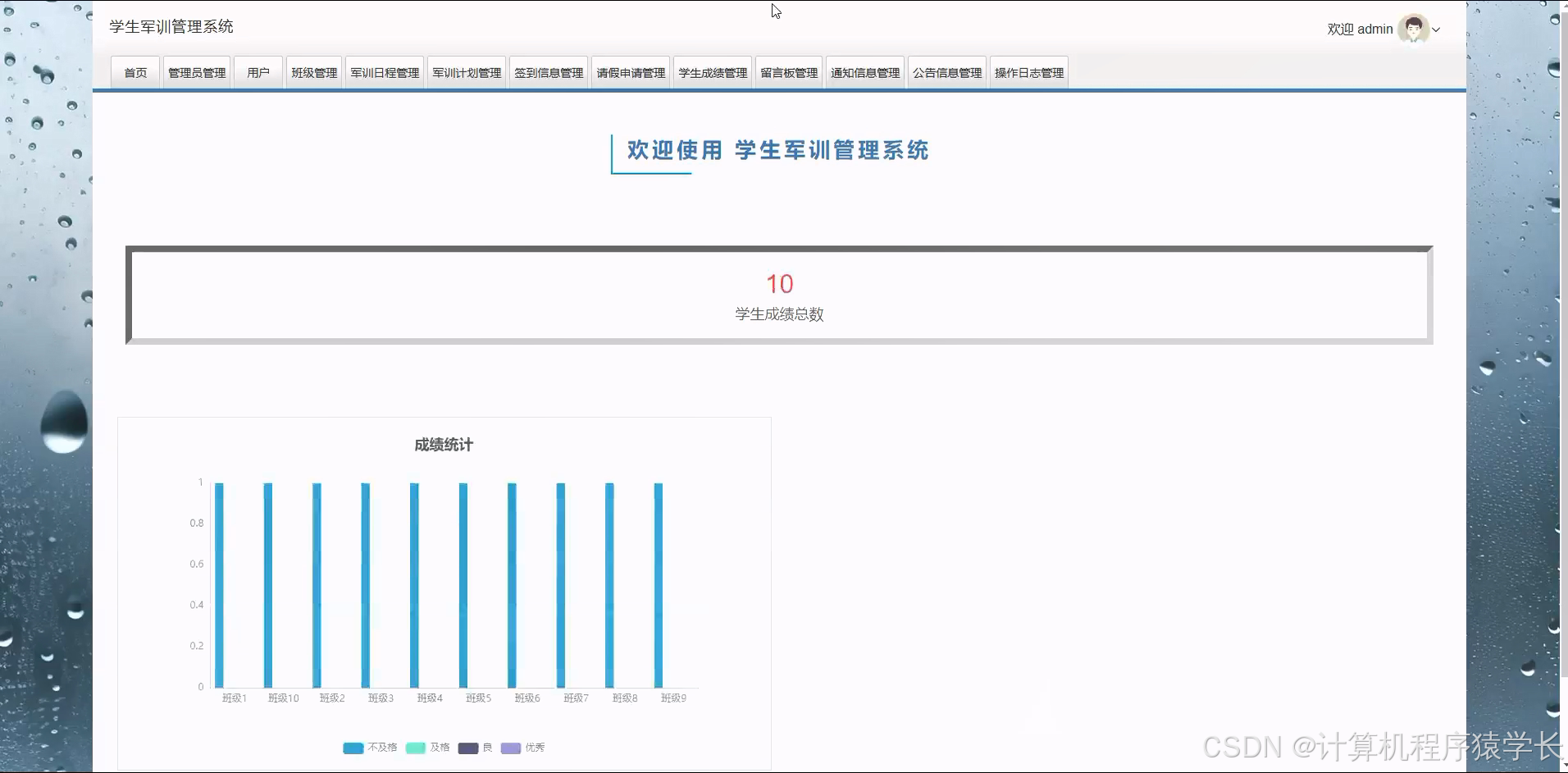The height and width of the screenshot is (773, 1568).
Task: Switch to the 首页 tab
Action: [x=134, y=72]
